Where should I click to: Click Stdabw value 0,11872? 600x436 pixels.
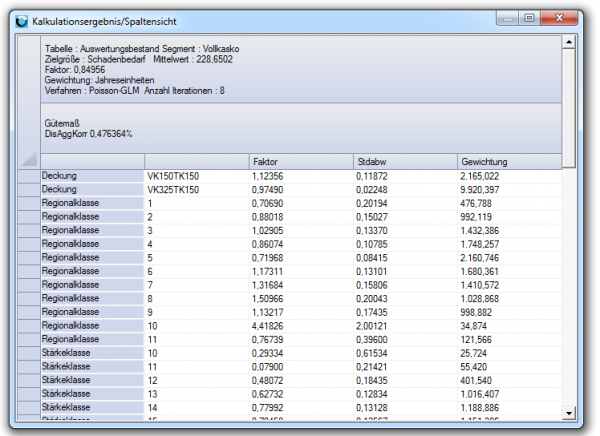pyautogui.click(x=372, y=176)
